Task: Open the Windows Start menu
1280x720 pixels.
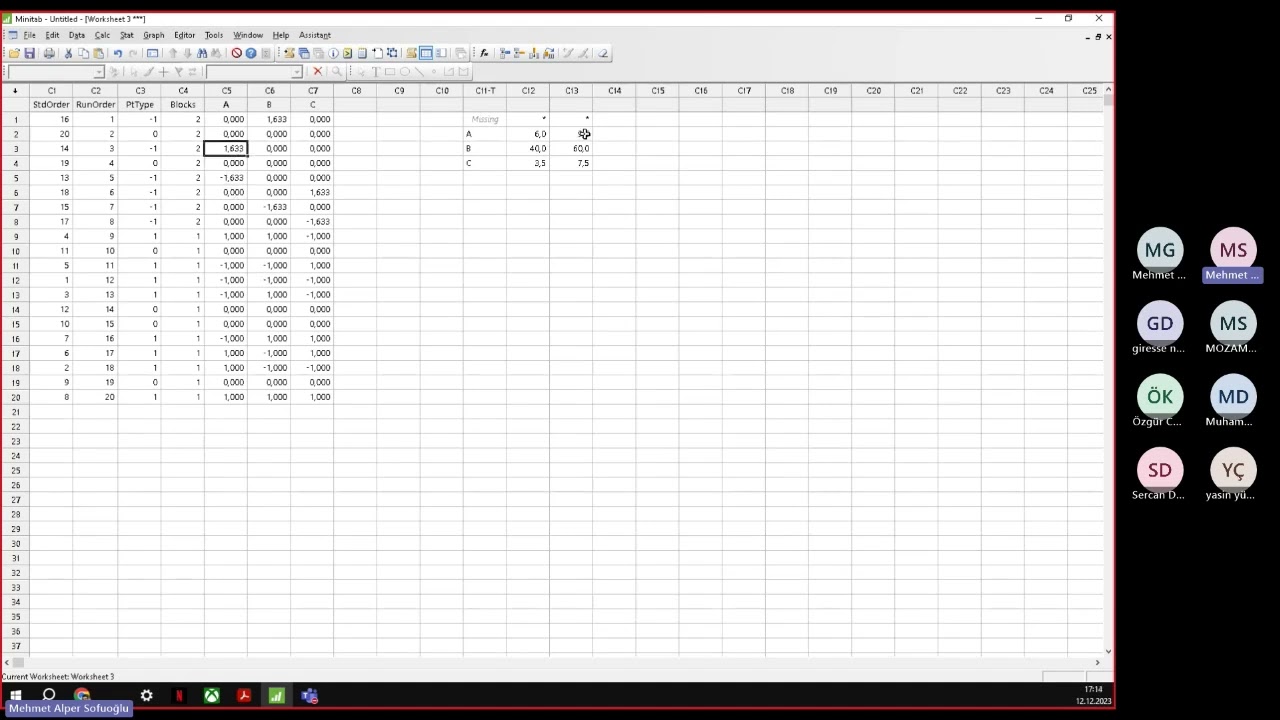Action: click(16, 695)
